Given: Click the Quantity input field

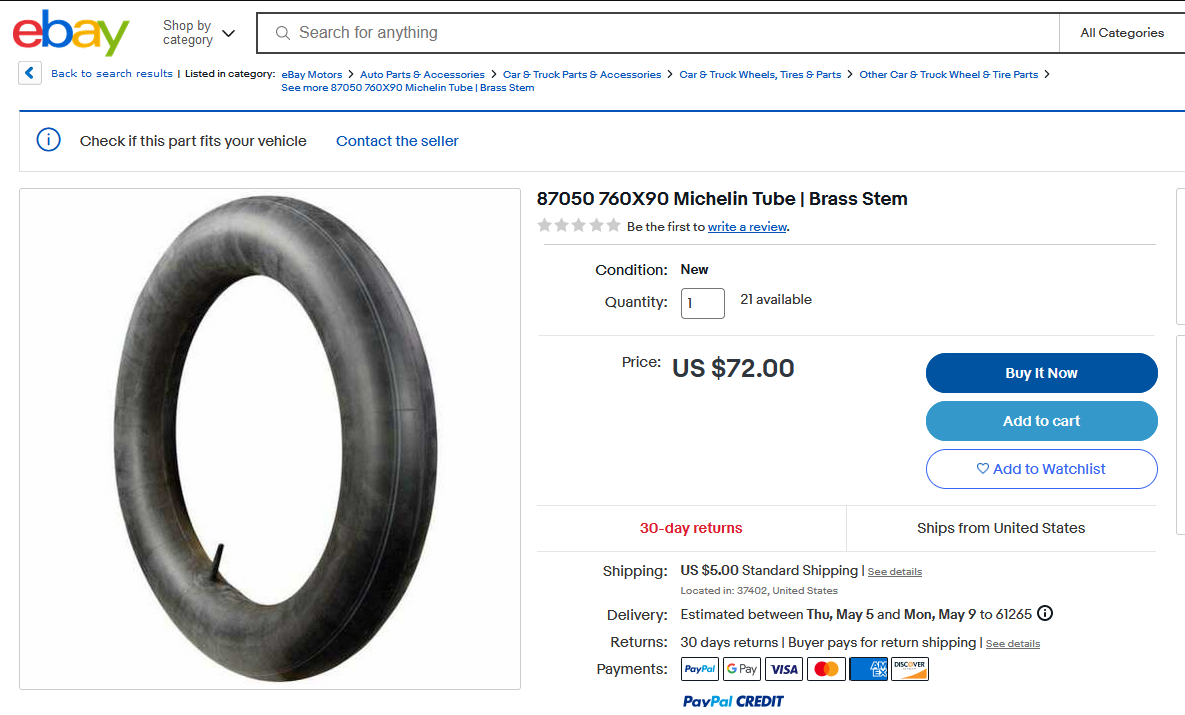Looking at the screenshot, I should [x=702, y=303].
